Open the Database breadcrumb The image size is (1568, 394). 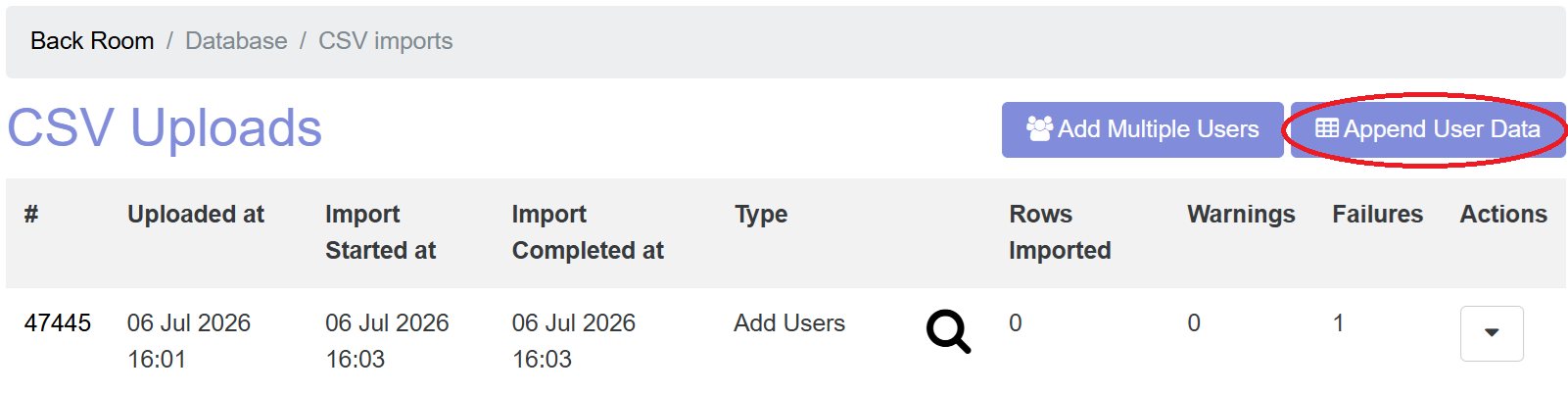pyautogui.click(x=236, y=41)
